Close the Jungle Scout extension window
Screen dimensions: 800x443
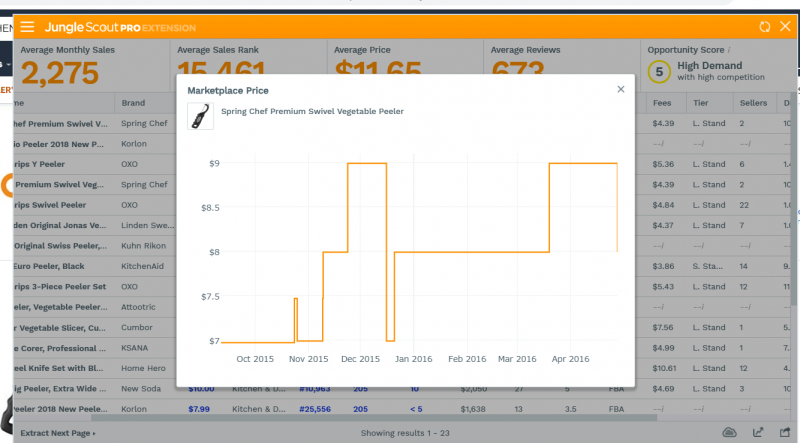[x=785, y=27]
